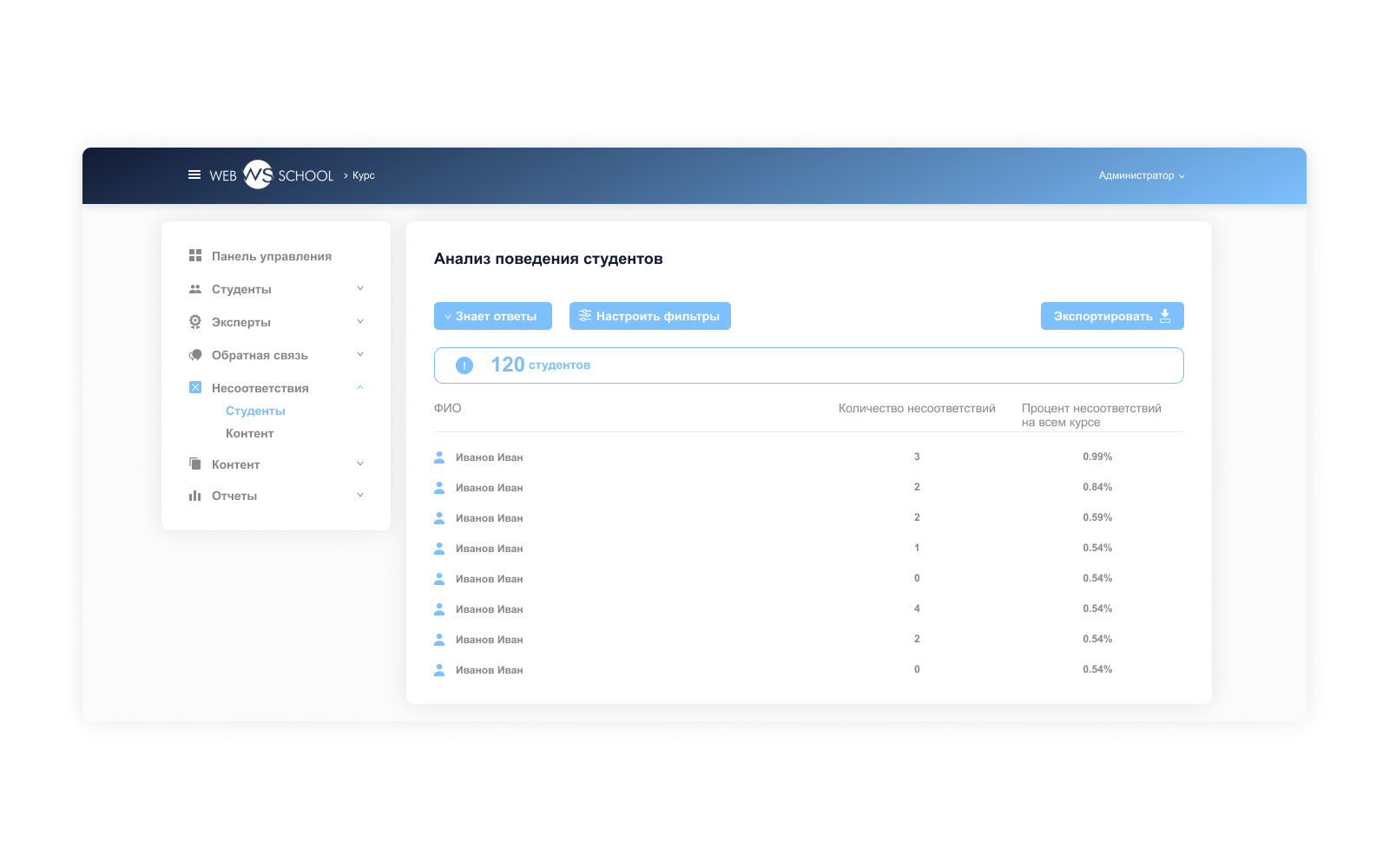Open the hamburger menu icon

click(194, 174)
